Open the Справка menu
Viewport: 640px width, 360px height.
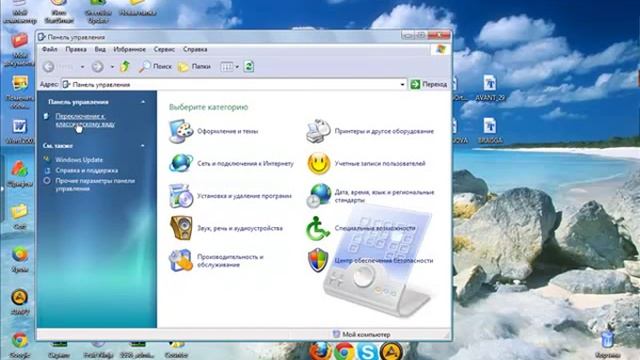coord(195,49)
